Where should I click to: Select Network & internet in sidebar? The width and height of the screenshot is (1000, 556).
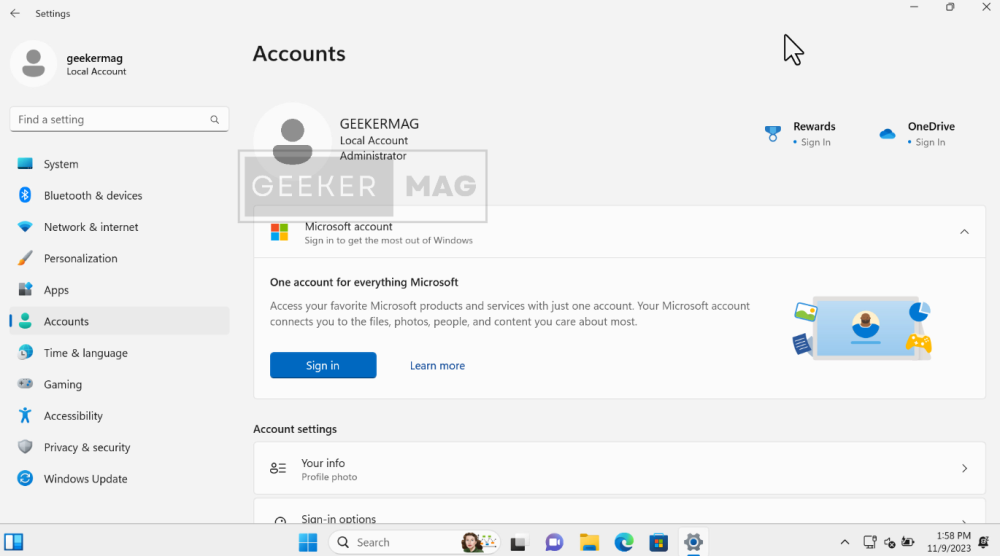[119, 227]
